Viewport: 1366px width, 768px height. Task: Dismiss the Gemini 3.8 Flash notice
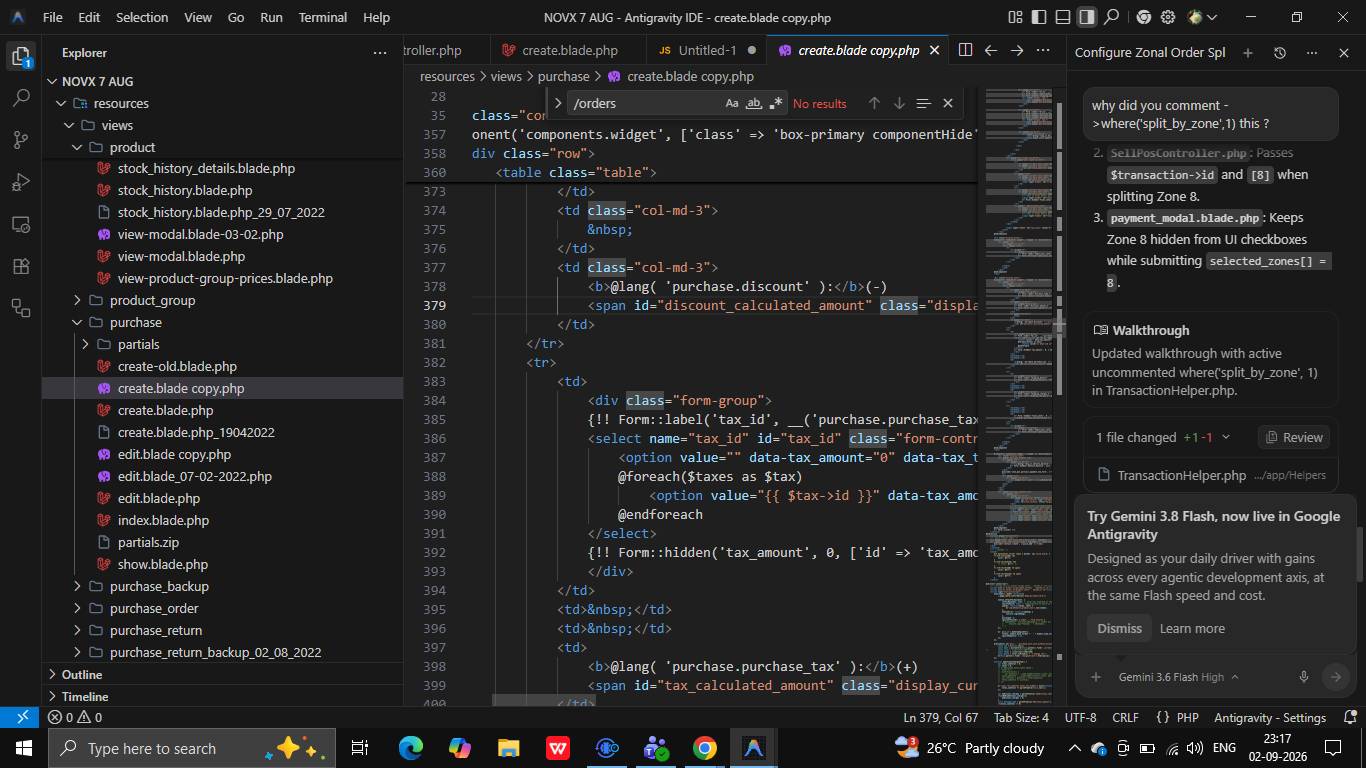click(1119, 628)
